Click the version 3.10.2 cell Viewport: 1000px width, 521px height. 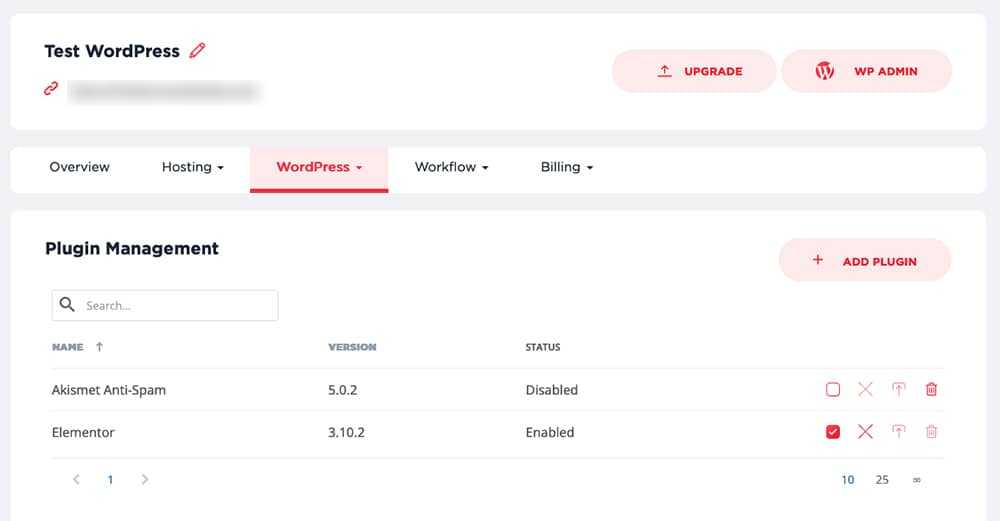pos(346,432)
